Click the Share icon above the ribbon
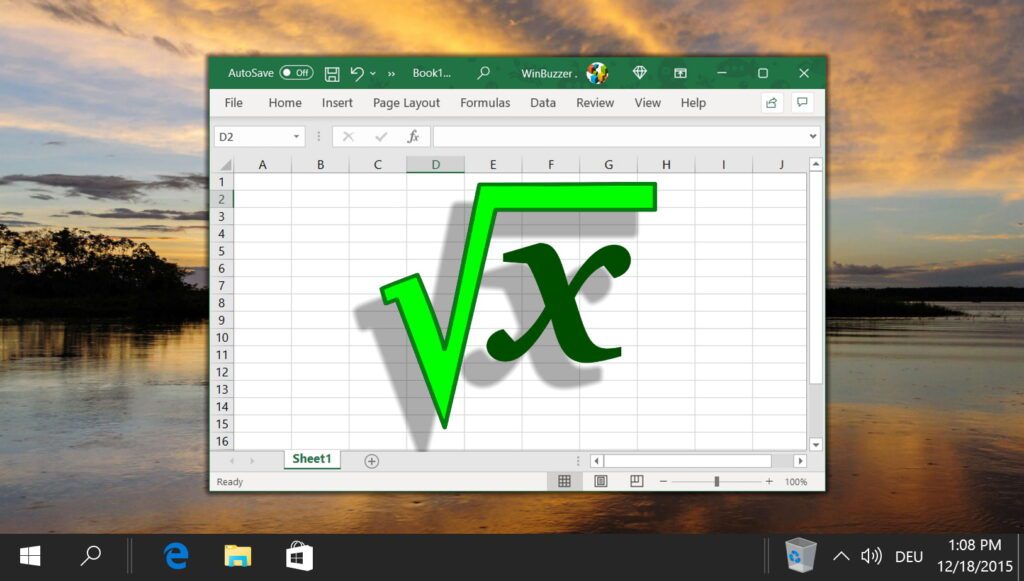The height and width of the screenshot is (581, 1024). click(770, 103)
